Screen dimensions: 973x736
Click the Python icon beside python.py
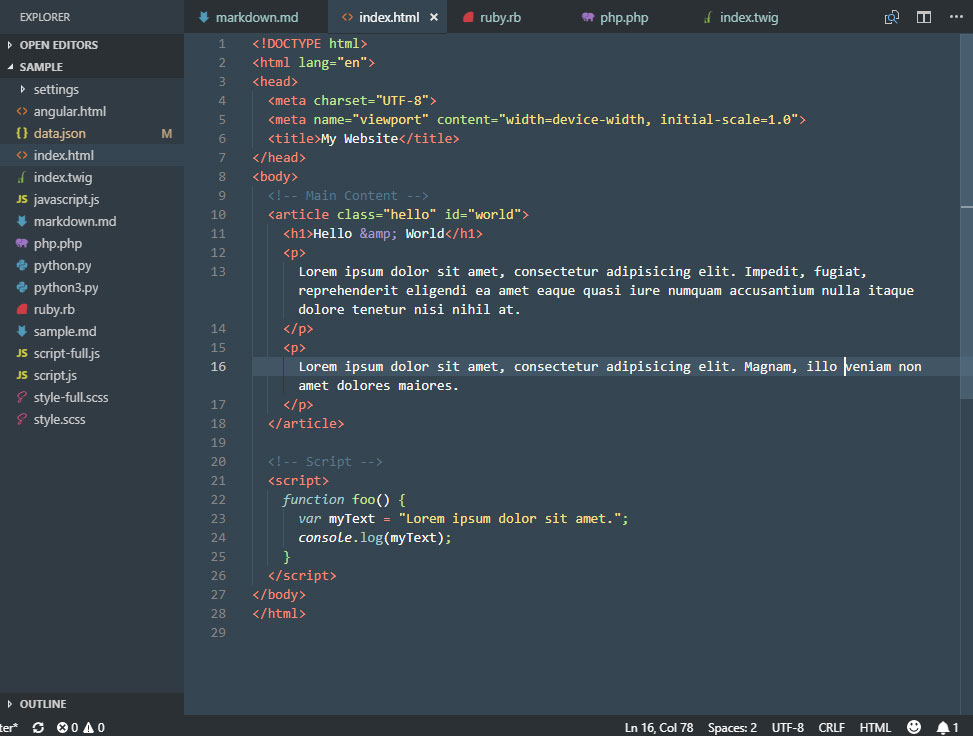click(22, 265)
